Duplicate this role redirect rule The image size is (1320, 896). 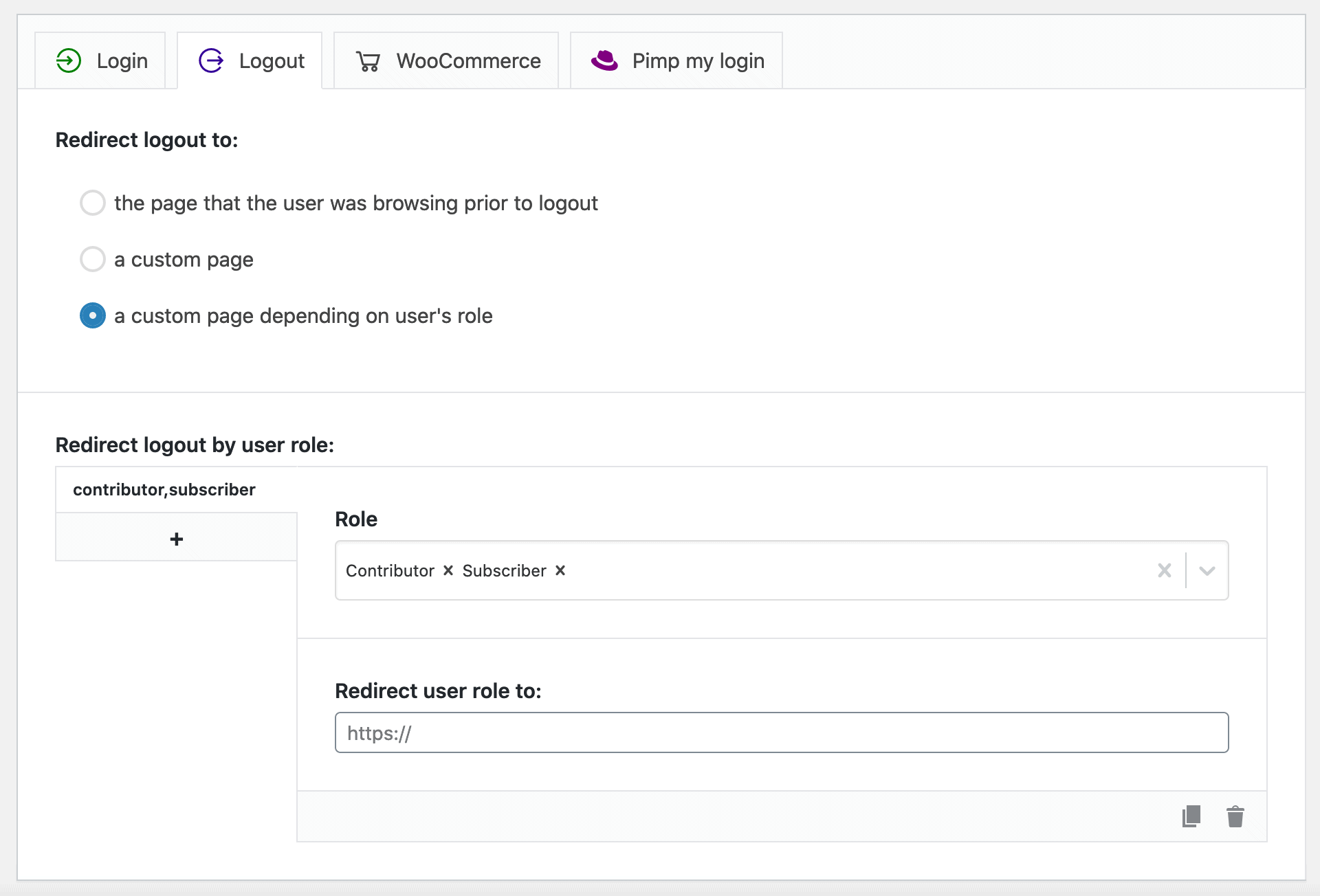(x=1191, y=816)
